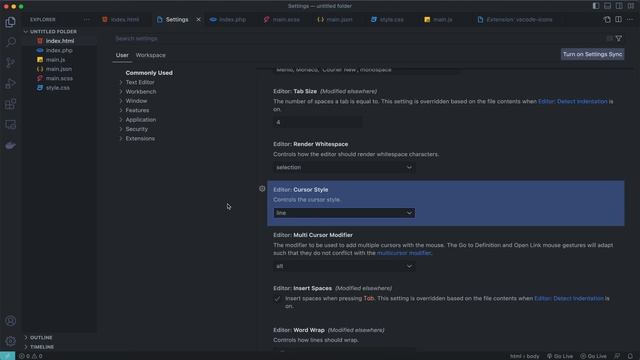This screenshot has height=360, width=640.
Task: Select Commonly Used in settings tree
Action: (x=149, y=73)
